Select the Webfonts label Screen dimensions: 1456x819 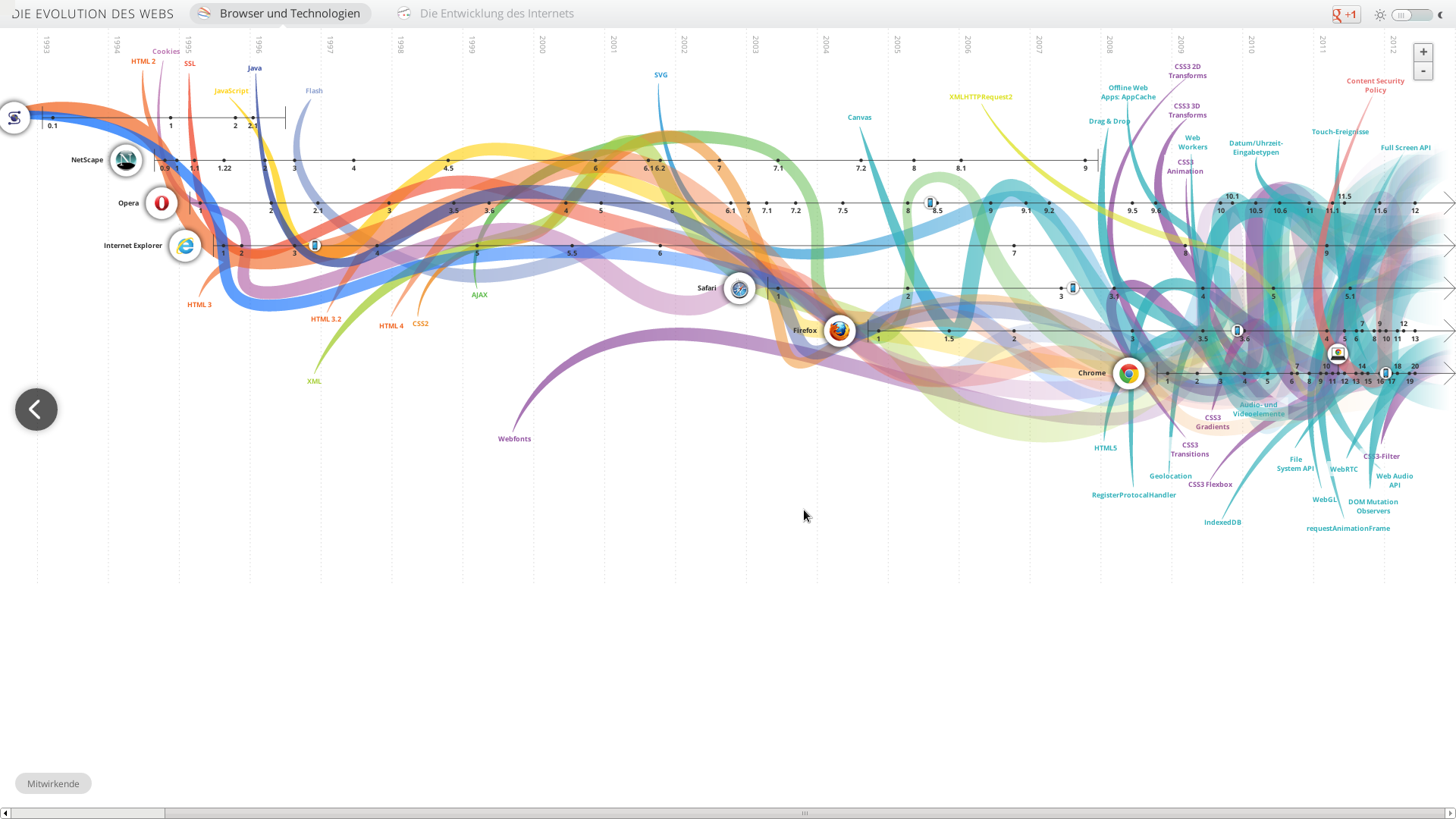(514, 439)
